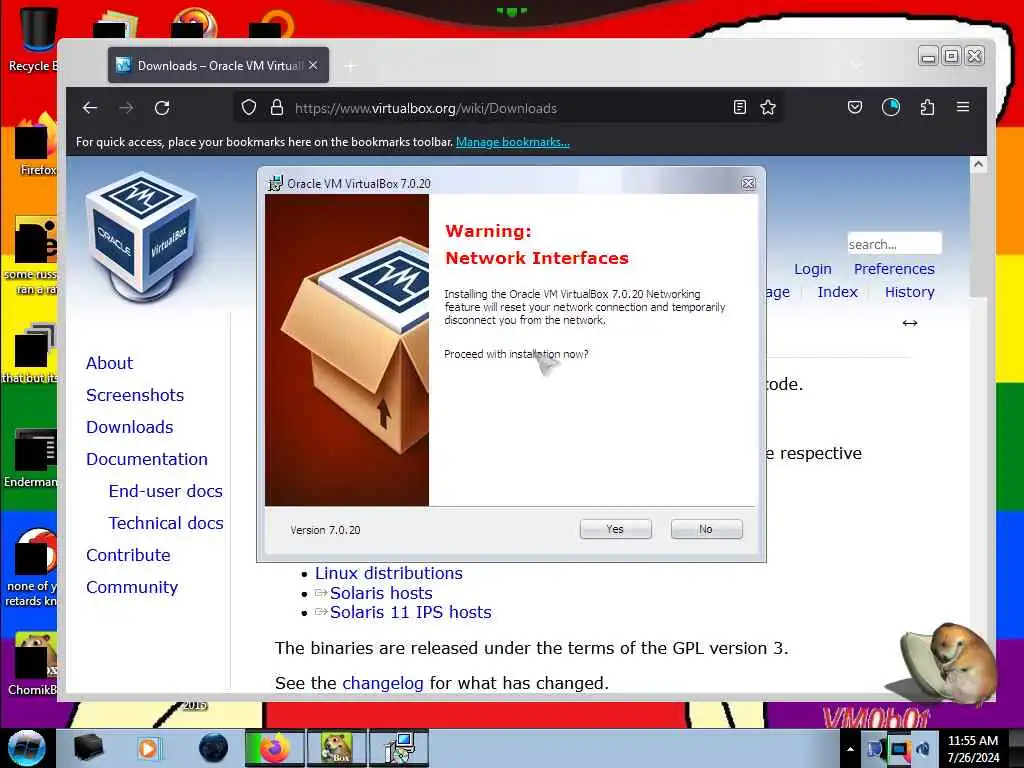Click No in the VirtualBox installer dialog
1024x768 pixels.
(x=706, y=529)
